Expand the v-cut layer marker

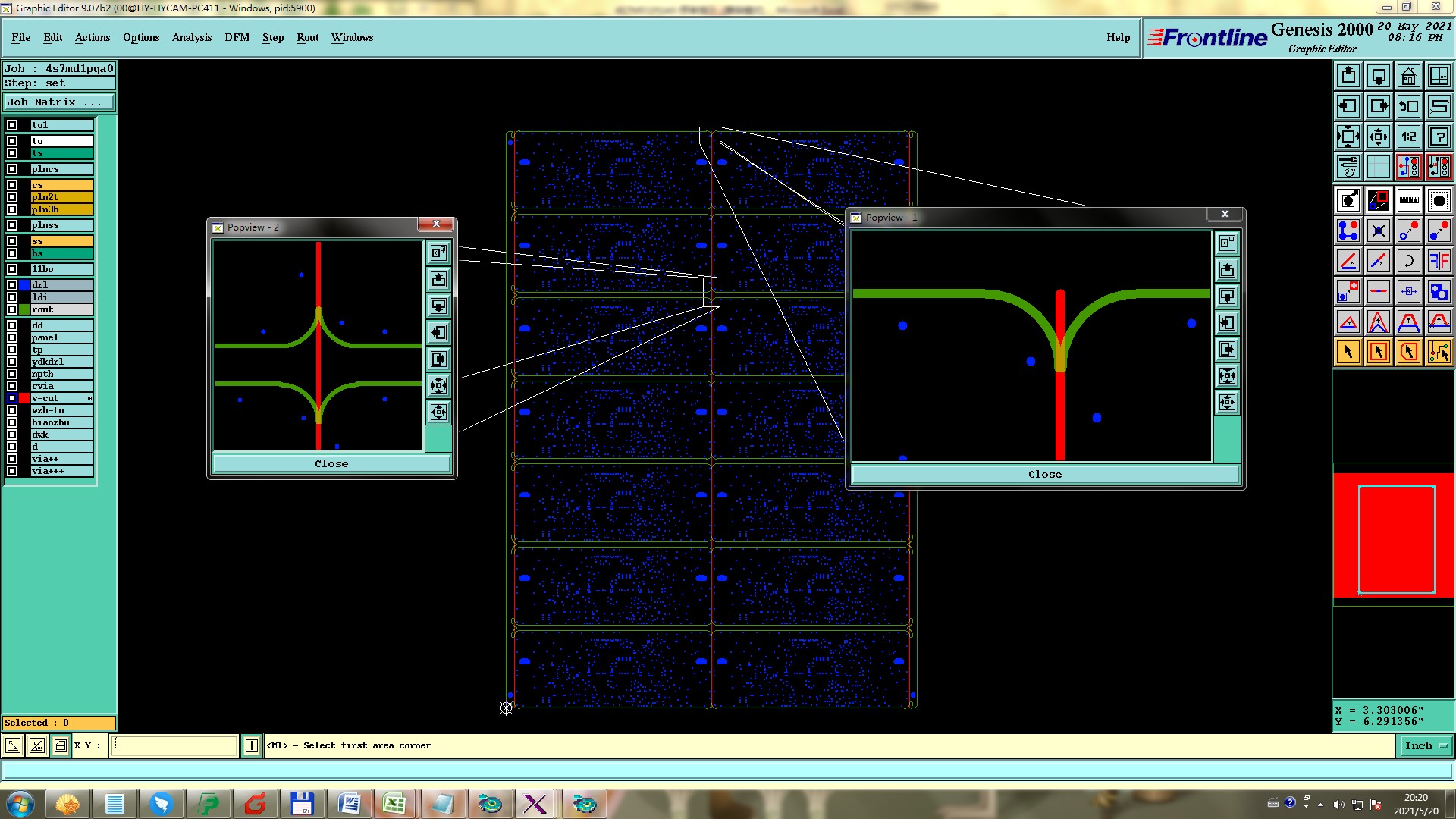tap(89, 398)
